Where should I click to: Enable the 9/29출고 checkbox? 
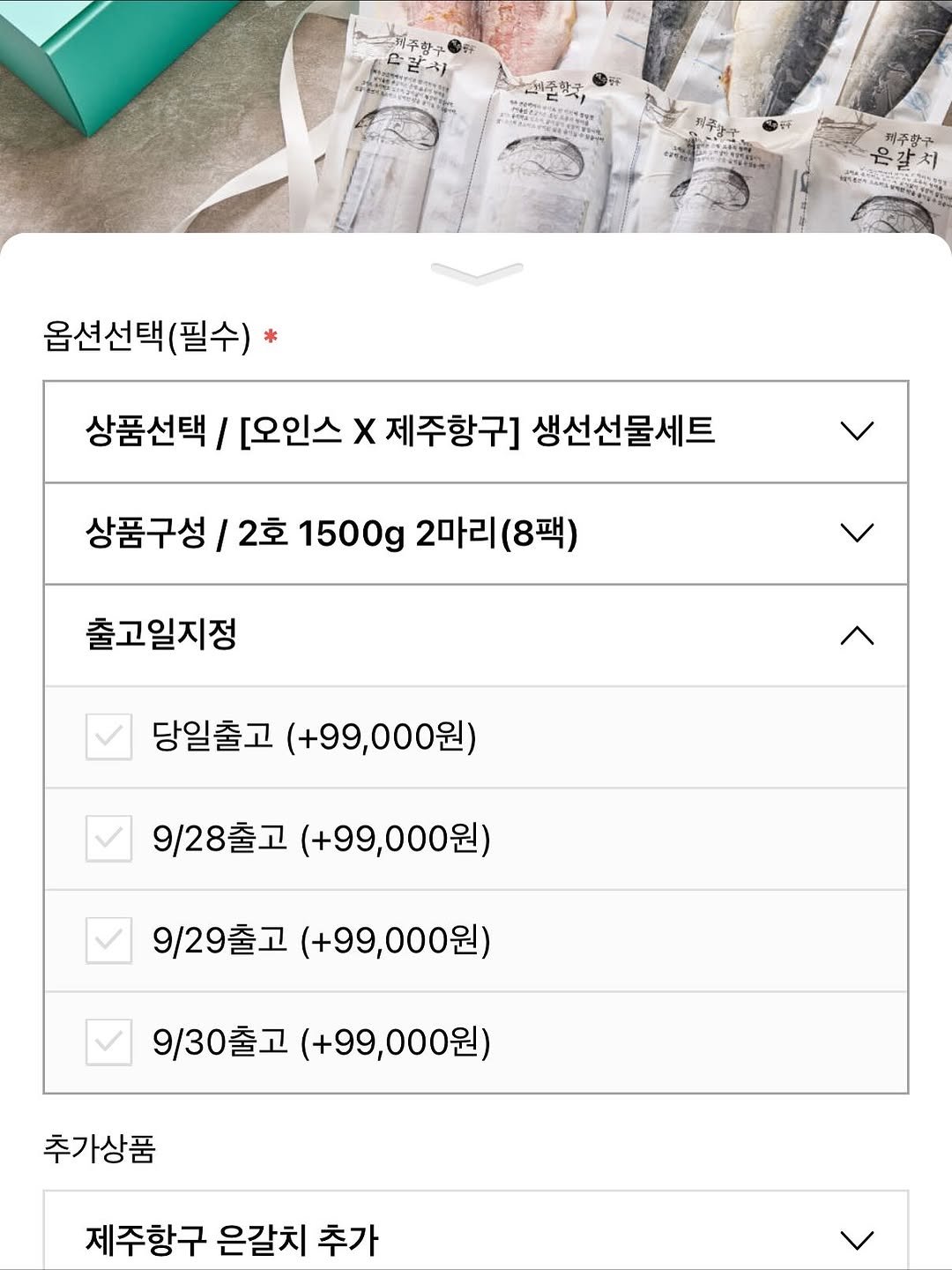tap(108, 940)
